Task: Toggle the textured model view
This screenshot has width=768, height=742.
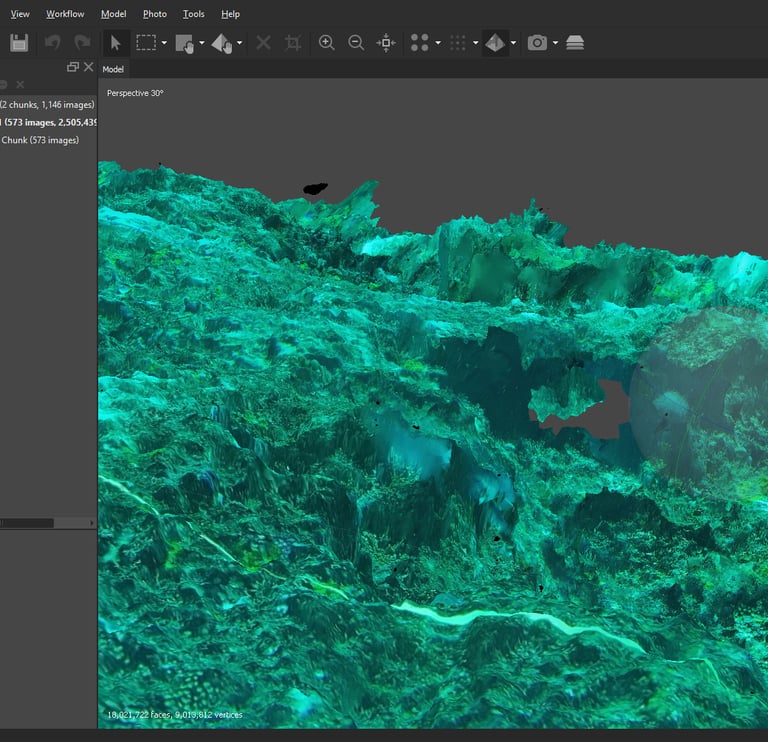Action: tap(495, 43)
